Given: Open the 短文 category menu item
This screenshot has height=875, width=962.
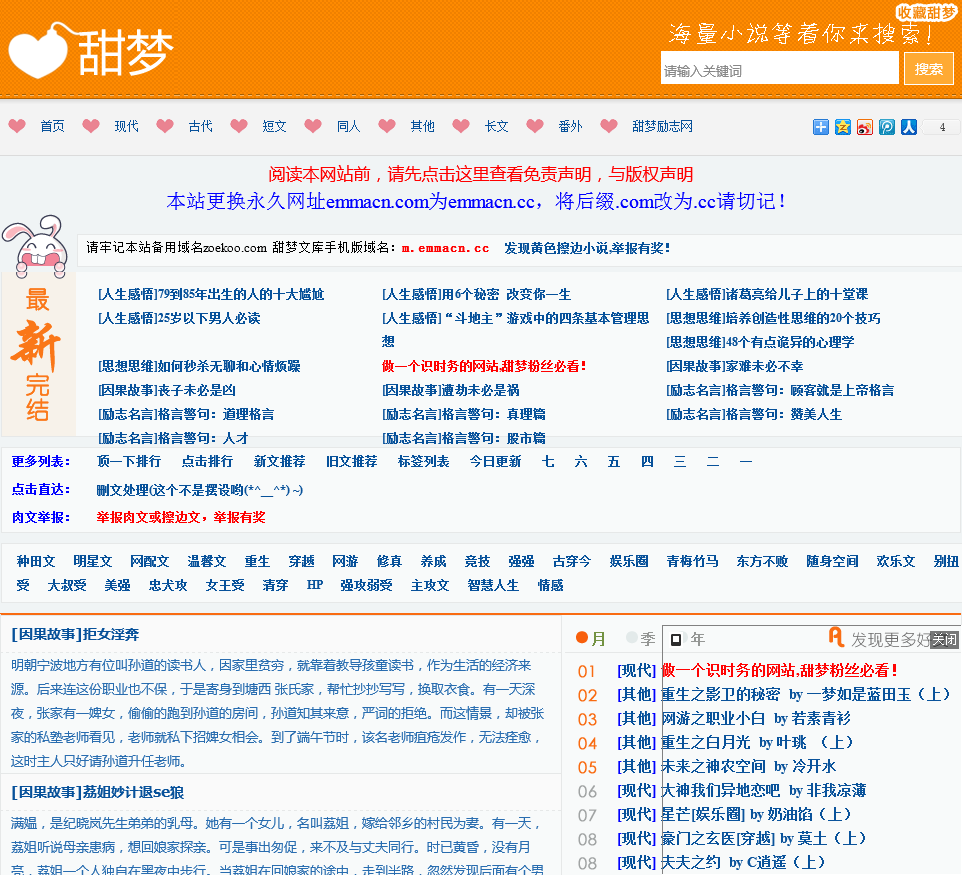Looking at the screenshot, I should pos(274,126).
